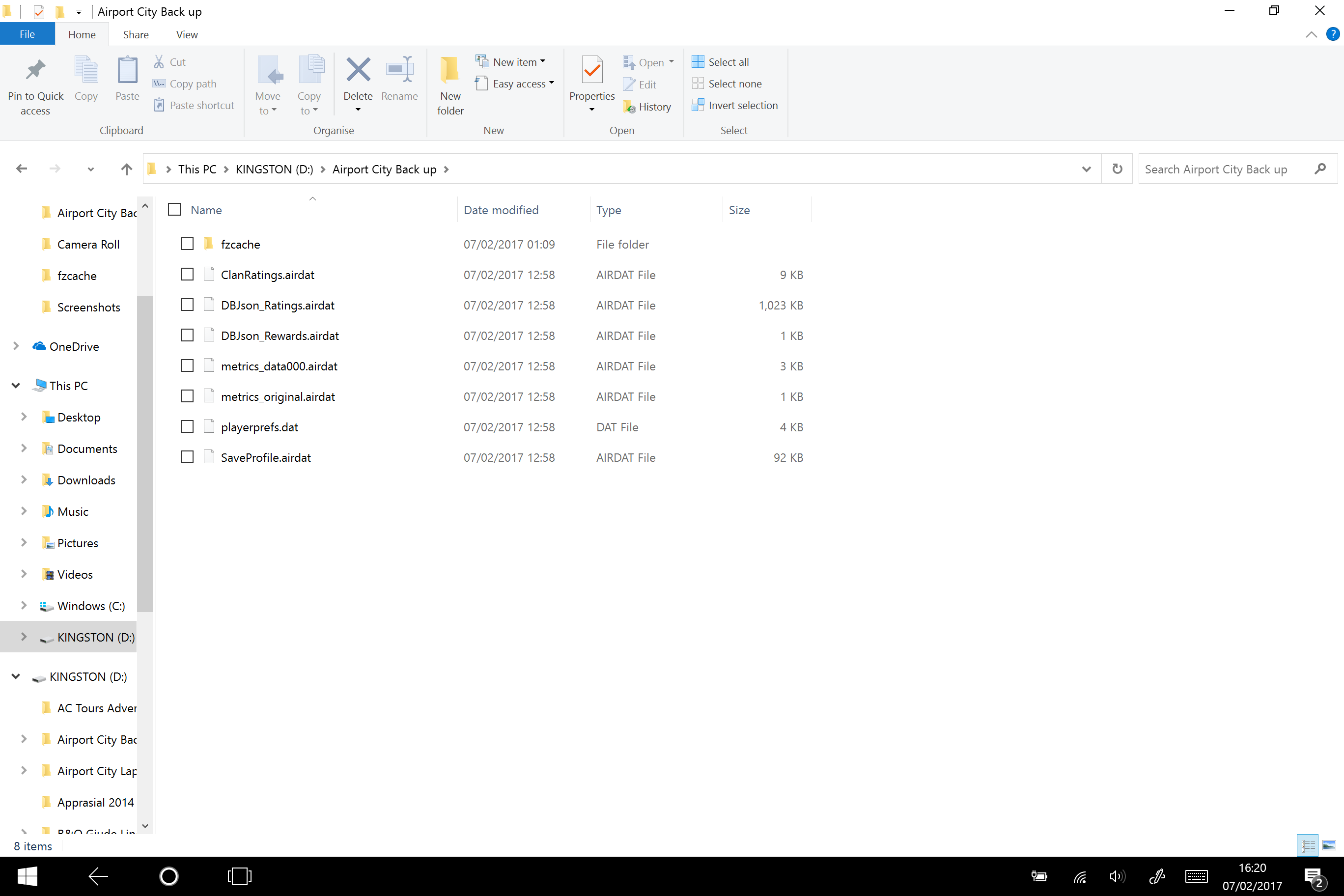Click the Paste clipboard icon
Image resolution: width=1344 pixels, height=896 pixels.
[x=127, y=70]
